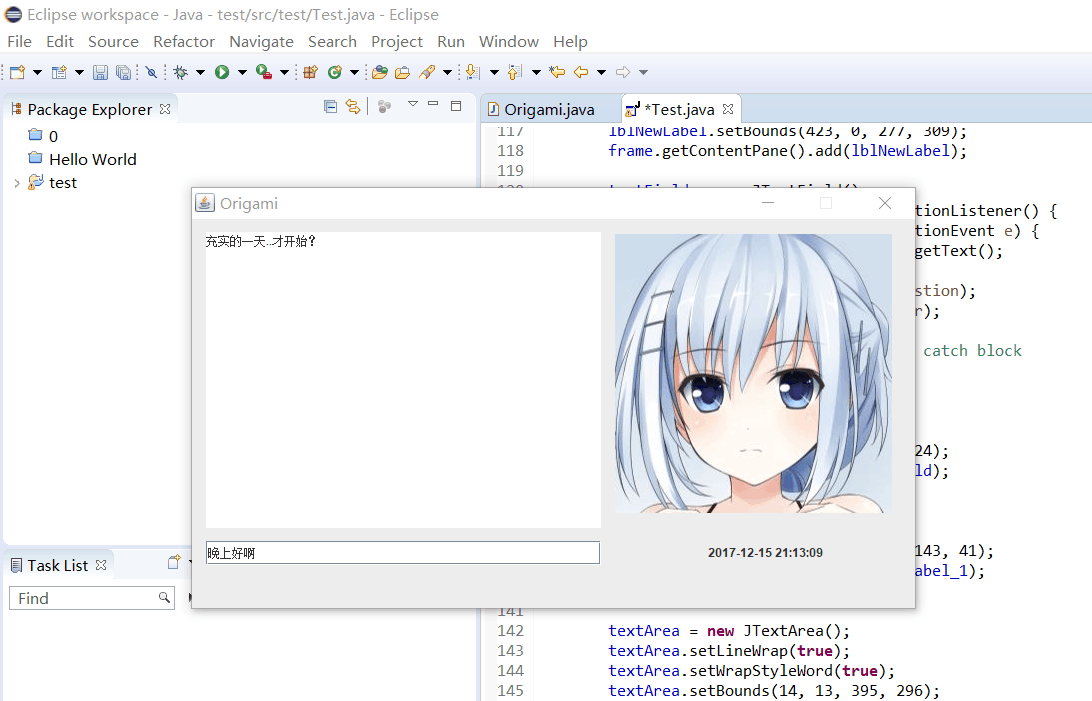
Task: Open the New Java Class dropdown arrow
Action: 354,72
